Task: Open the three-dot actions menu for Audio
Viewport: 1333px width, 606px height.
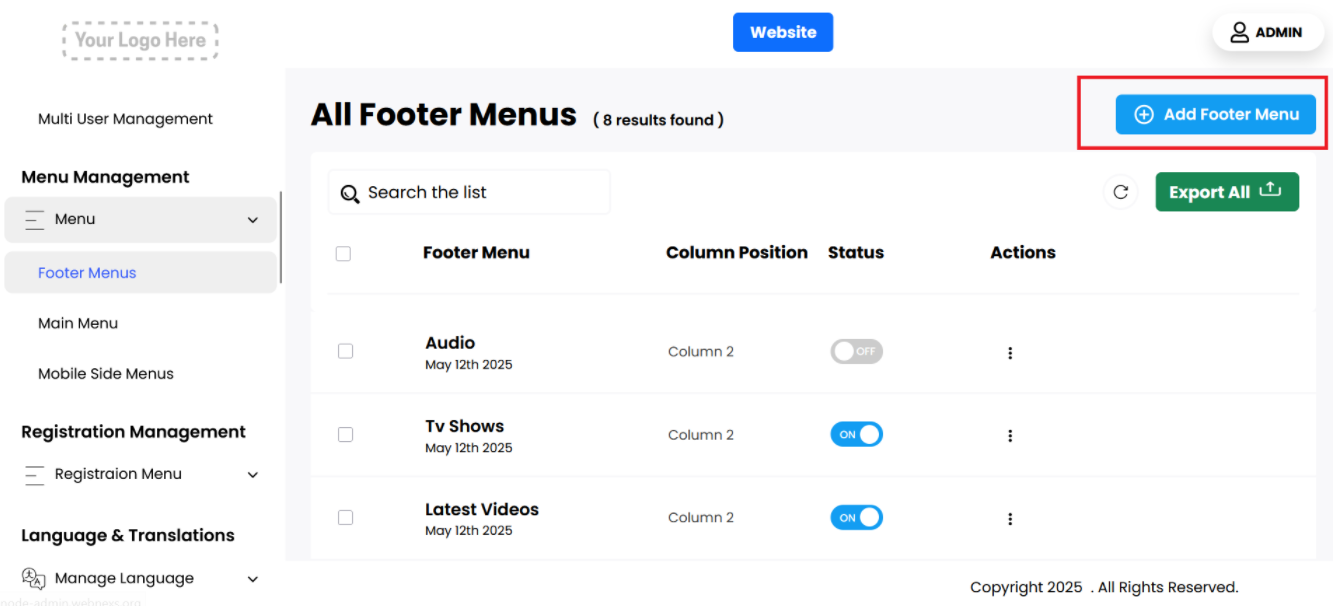Action: tap(1010, 353)
